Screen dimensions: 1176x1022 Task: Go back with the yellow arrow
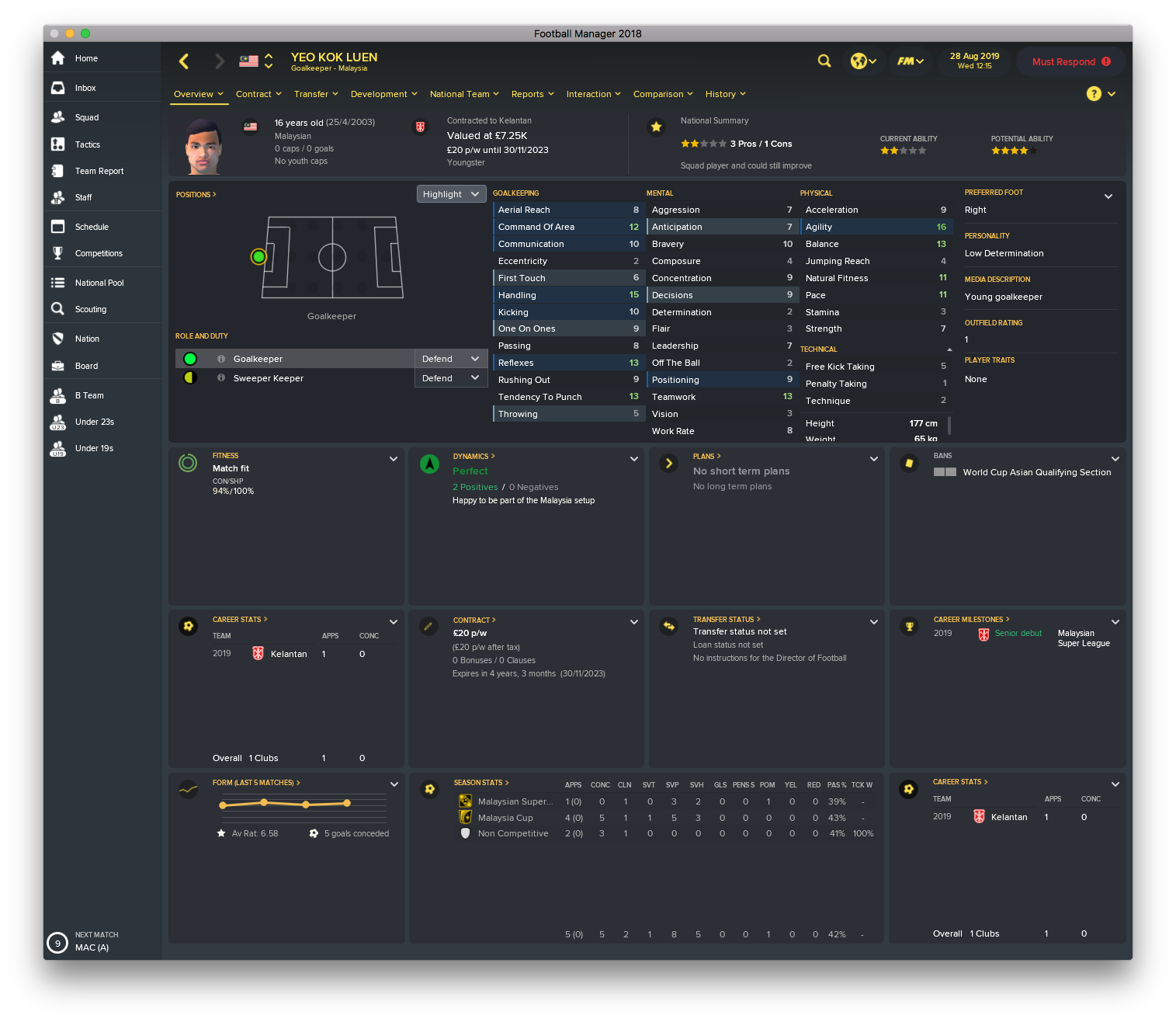184,61
